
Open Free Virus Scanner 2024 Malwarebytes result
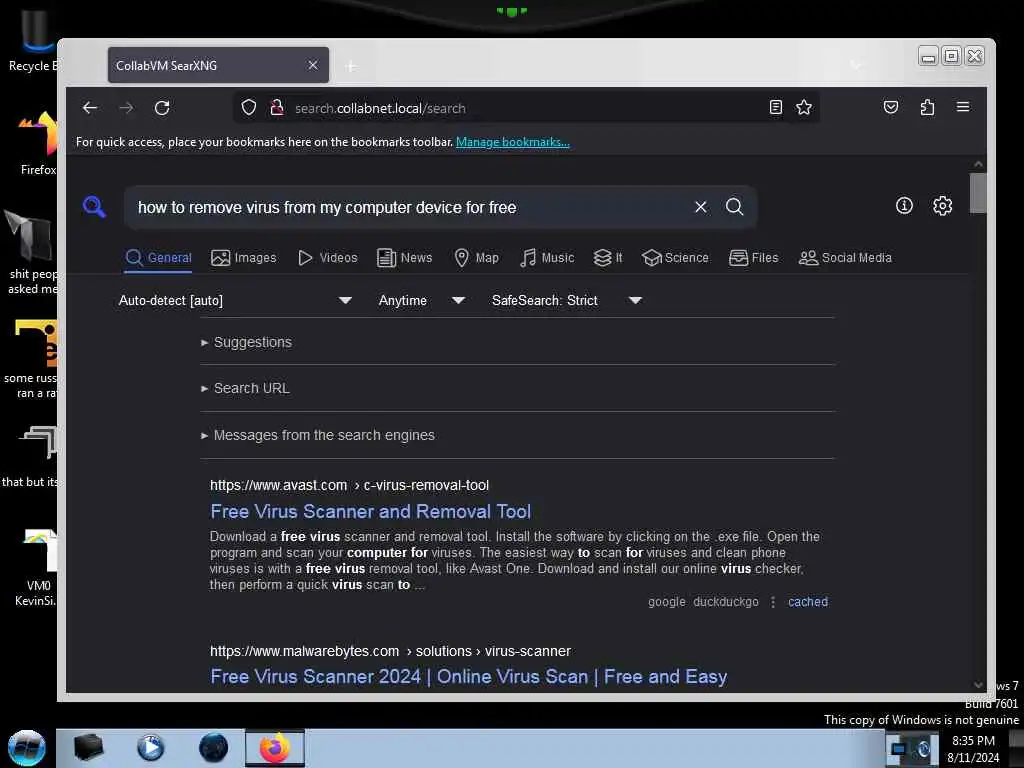pos(468,677)
